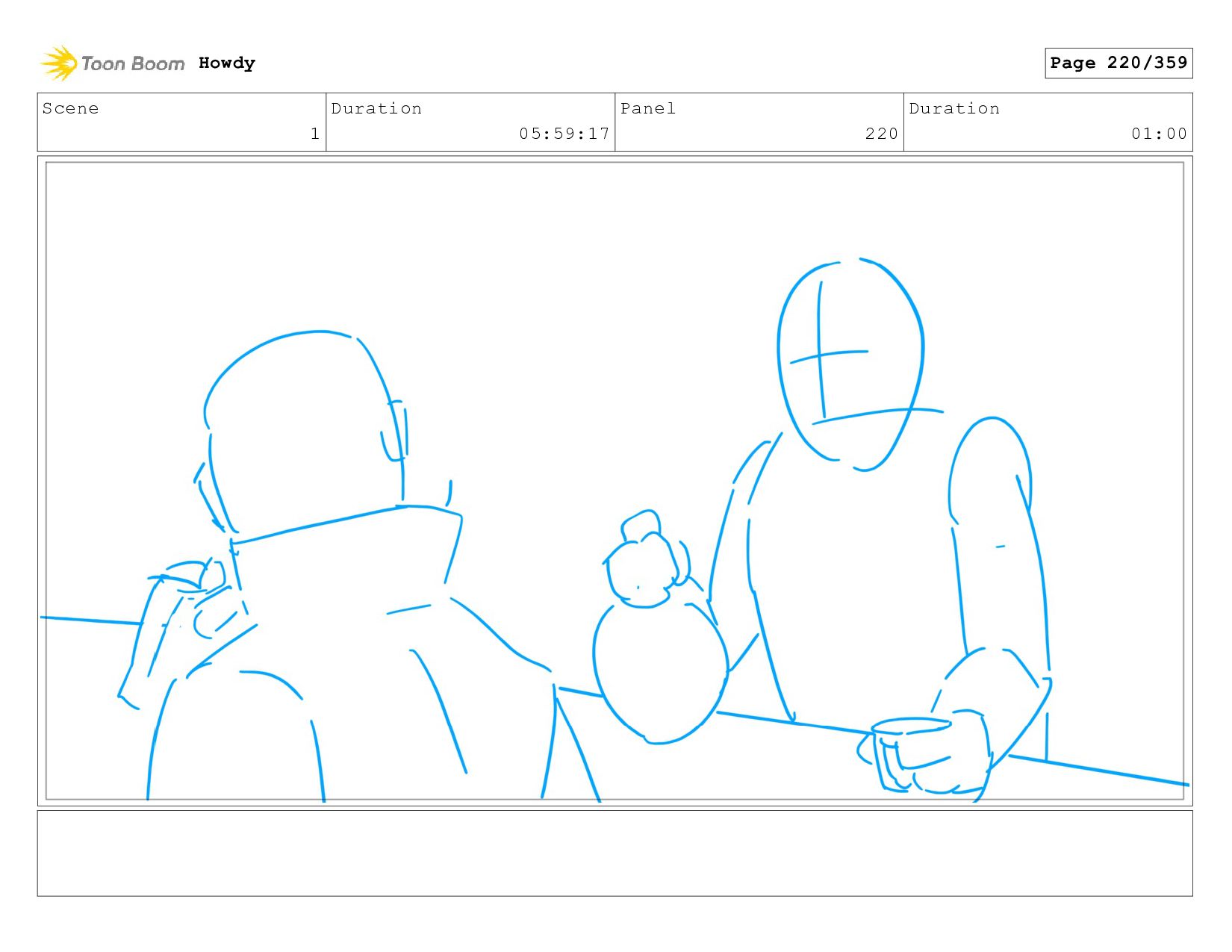The image size is (1232, 952).
Task: Click the empty notes box below the panel
Action: coord(615,853)
